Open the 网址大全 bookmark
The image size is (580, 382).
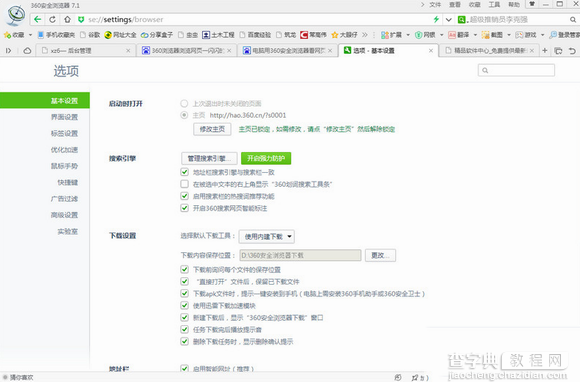coord(120,35)
